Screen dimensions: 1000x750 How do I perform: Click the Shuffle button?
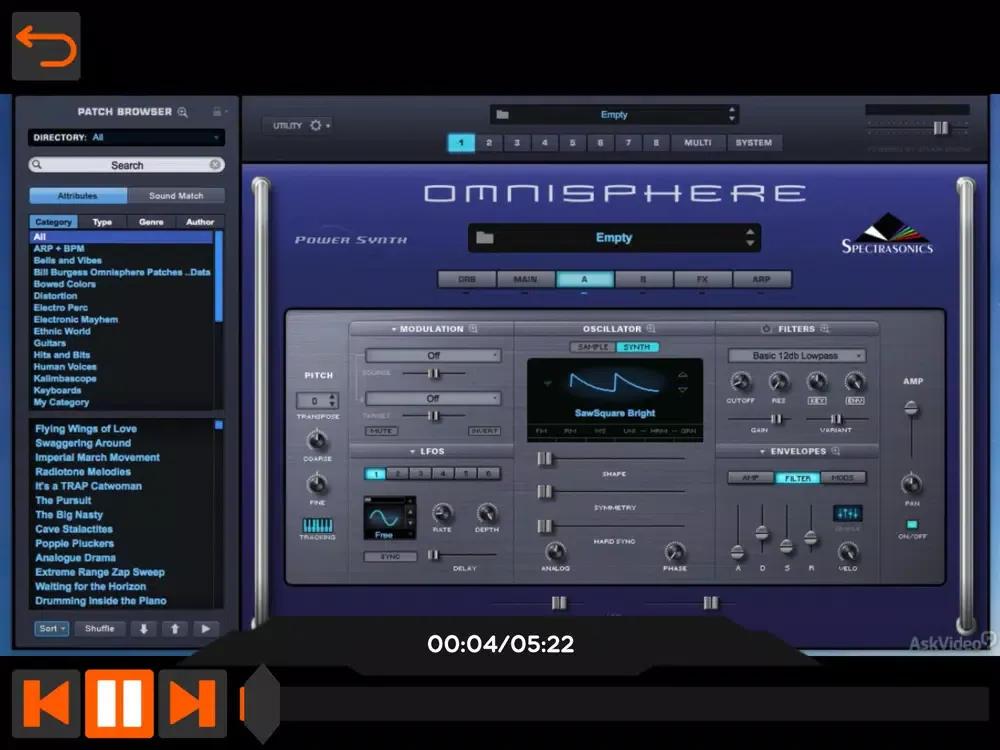pyautogui.click(x=99, y=629)
